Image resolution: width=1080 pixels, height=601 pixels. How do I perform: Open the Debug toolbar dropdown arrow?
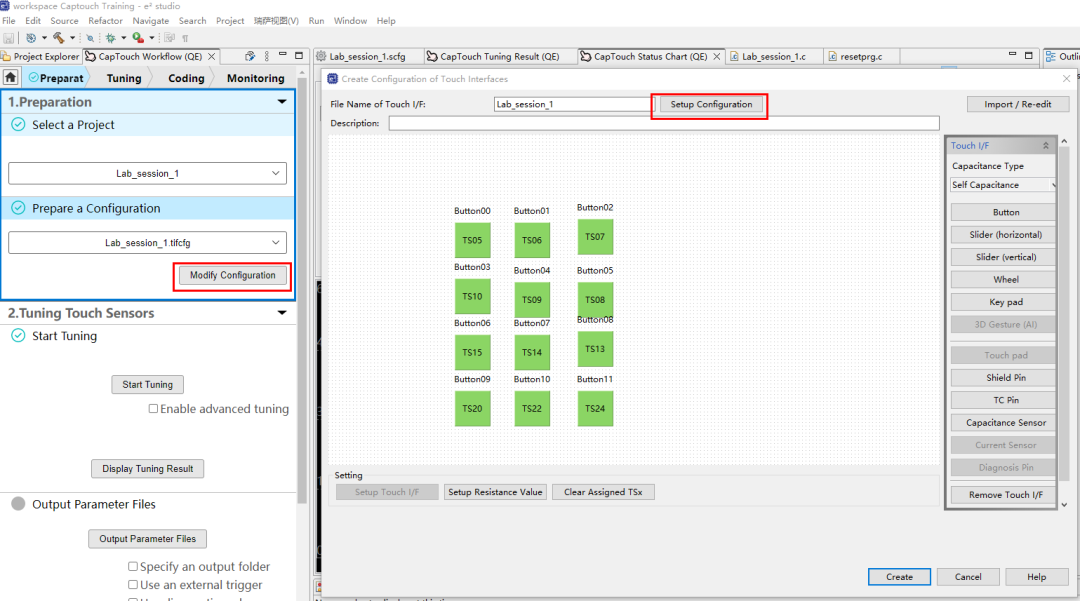(123, 38)
